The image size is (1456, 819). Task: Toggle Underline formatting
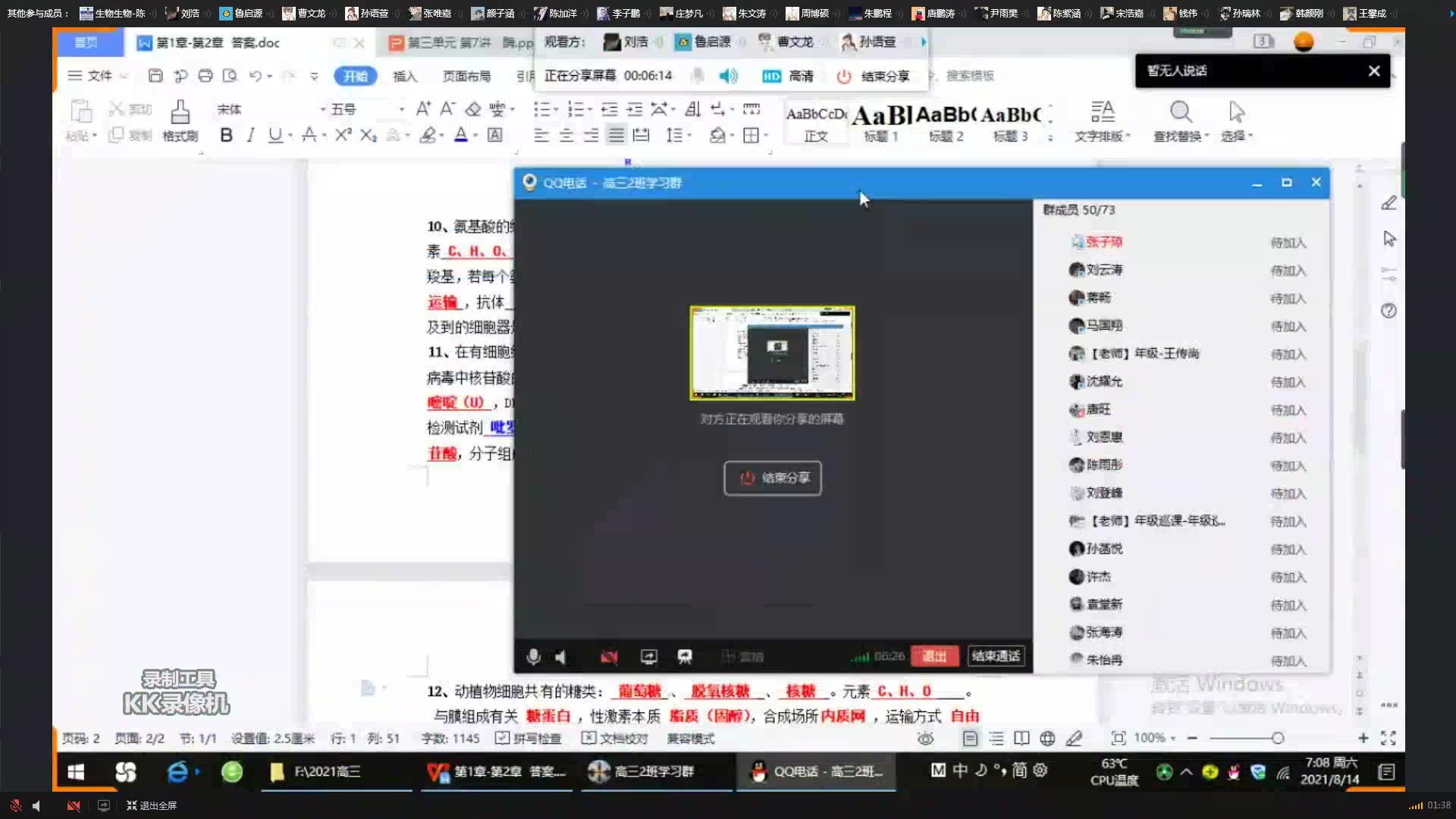275,135
